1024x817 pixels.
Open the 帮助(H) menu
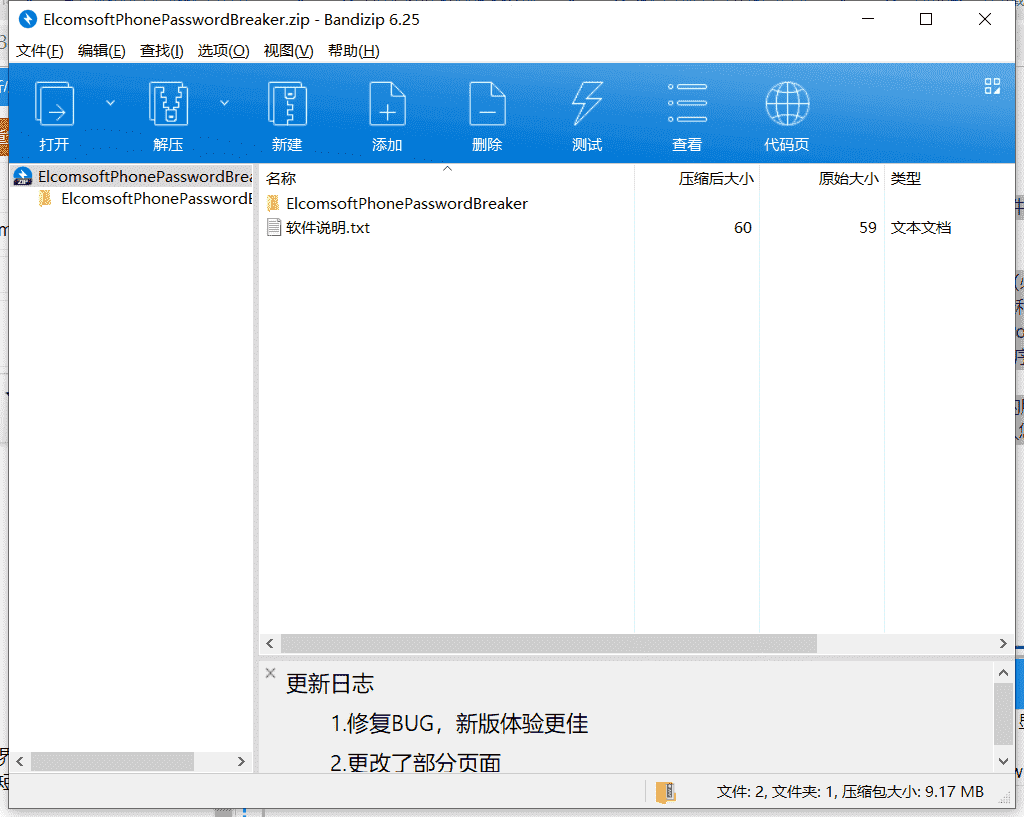coord(353,51)
